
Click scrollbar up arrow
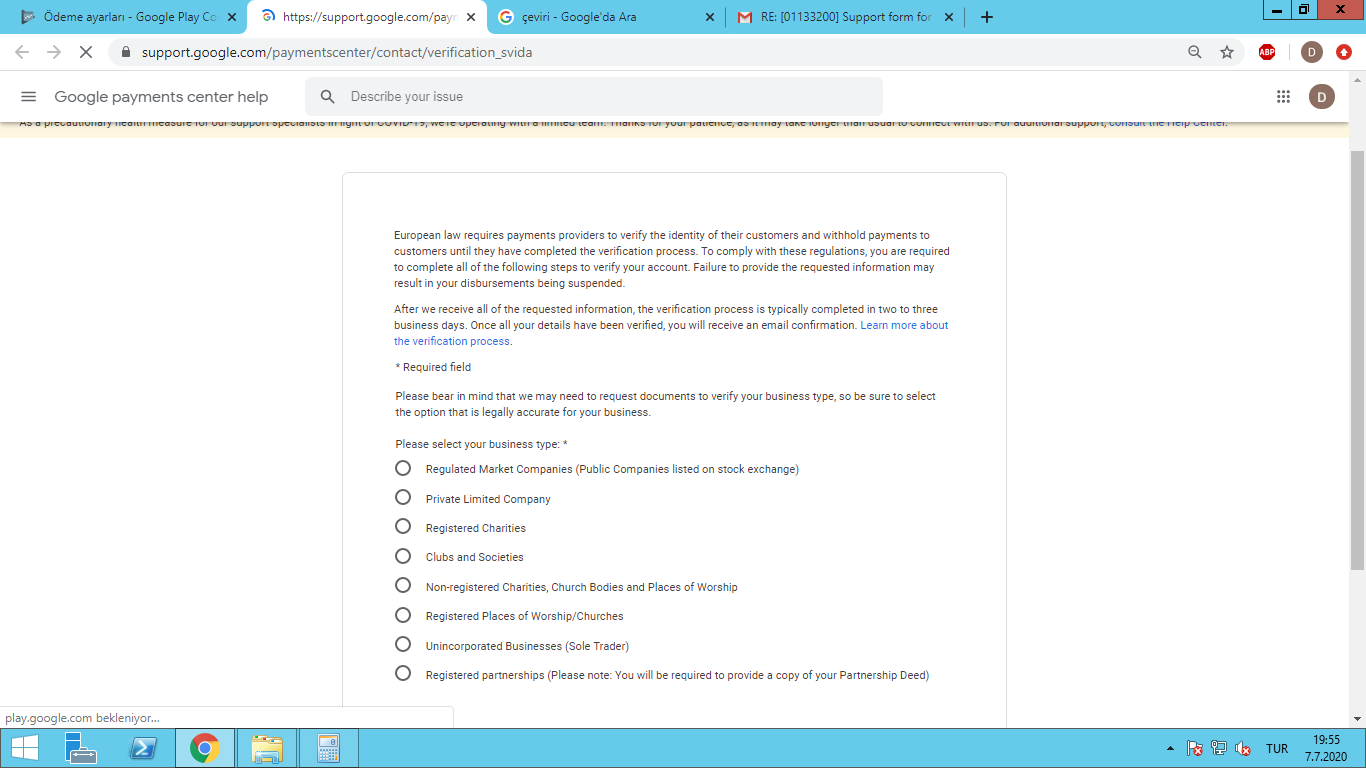click(1357, 80)
